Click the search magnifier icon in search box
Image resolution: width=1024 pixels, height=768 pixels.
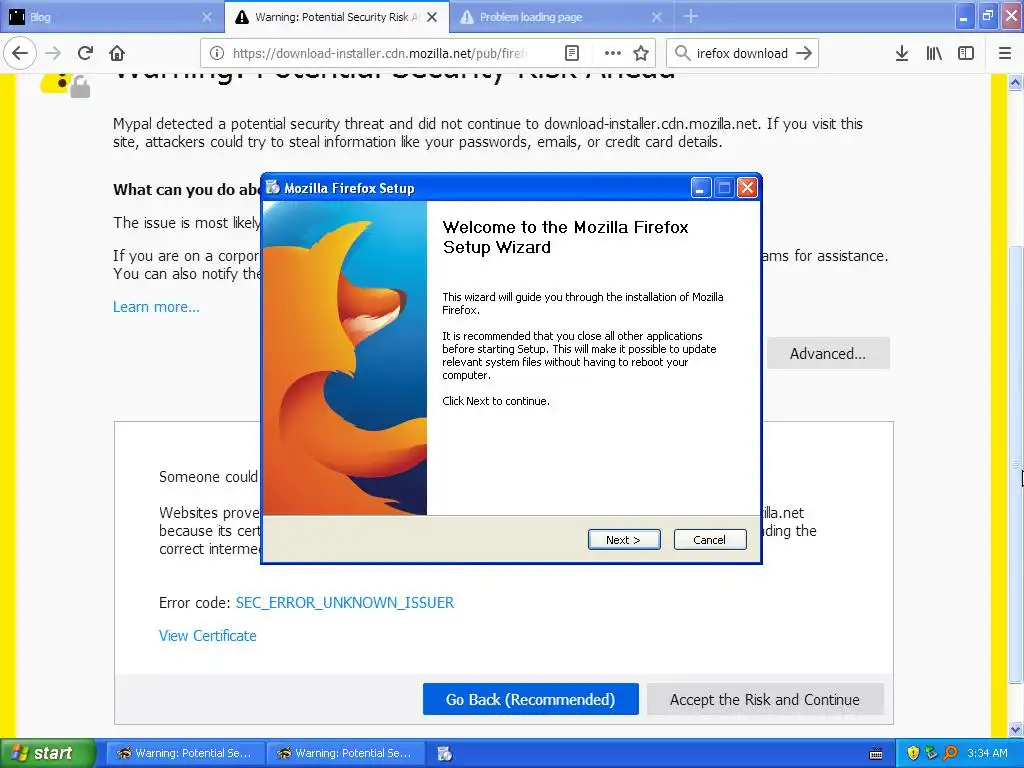click(x=682, y=54)
